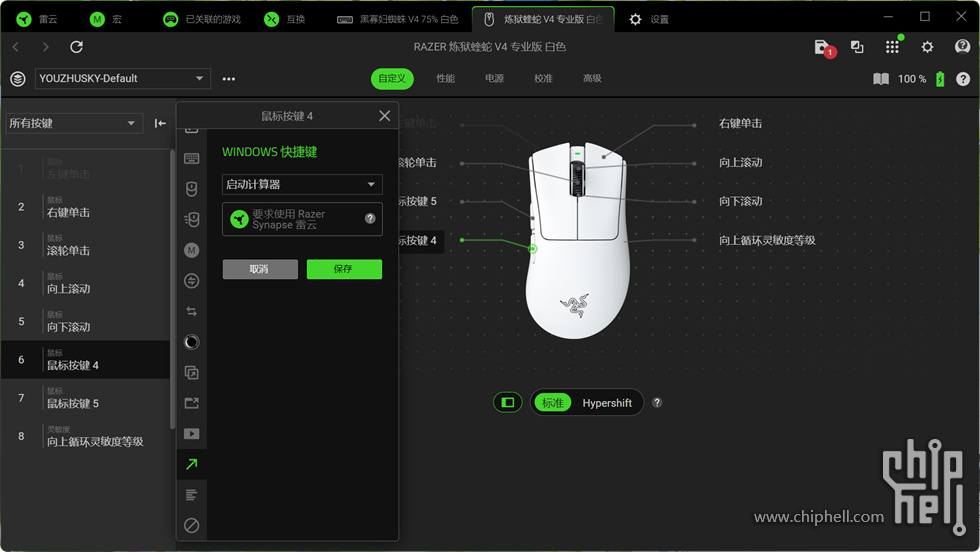
Task: Select the multimedia play icon in sidebar
Action: [192, 434]
